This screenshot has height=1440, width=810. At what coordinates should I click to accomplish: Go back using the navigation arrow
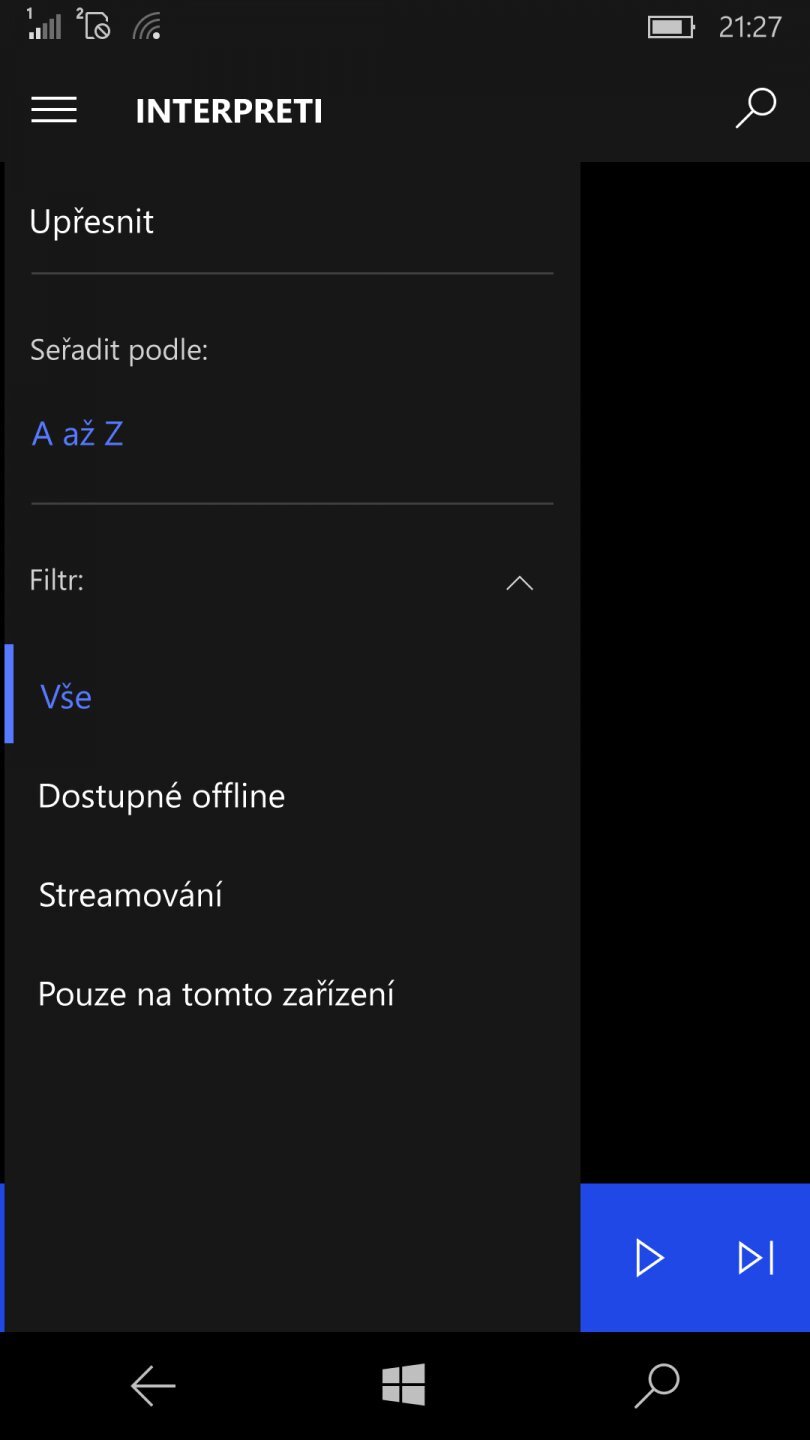click(152, 1386)
